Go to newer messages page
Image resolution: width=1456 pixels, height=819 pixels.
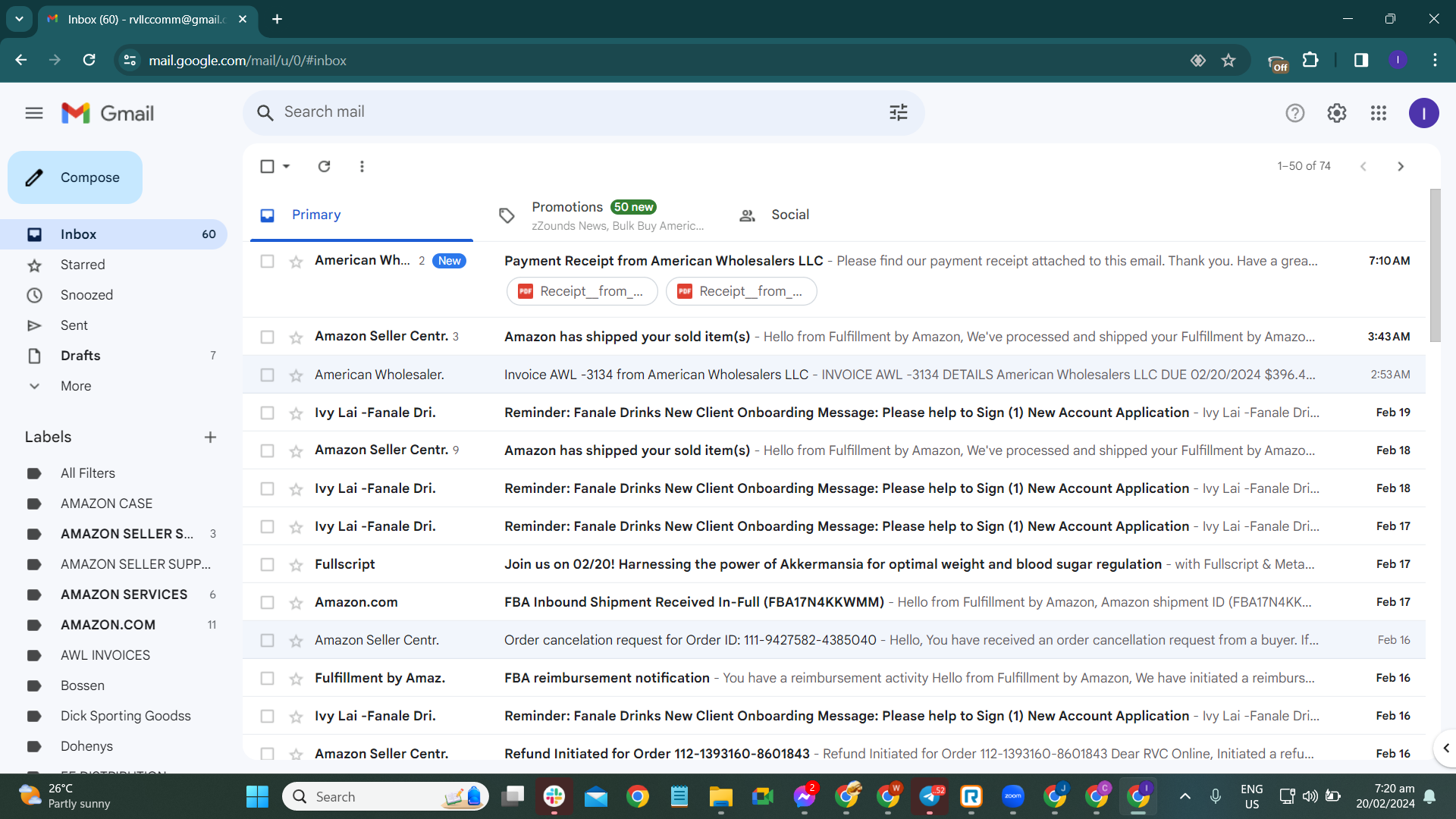[x=1363, y=166]
